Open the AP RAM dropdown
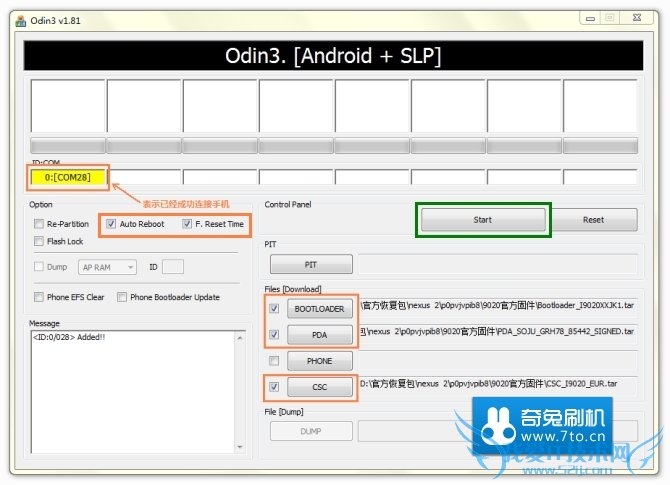 tap(107, 267)
